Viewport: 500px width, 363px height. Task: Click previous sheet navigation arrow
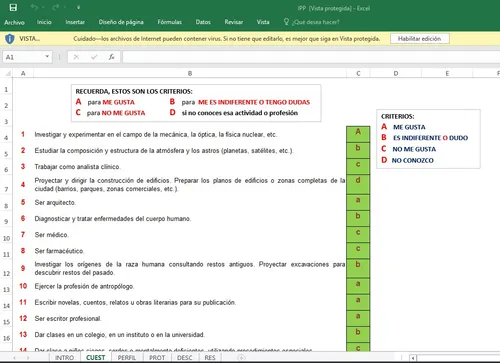coord(14,358)
